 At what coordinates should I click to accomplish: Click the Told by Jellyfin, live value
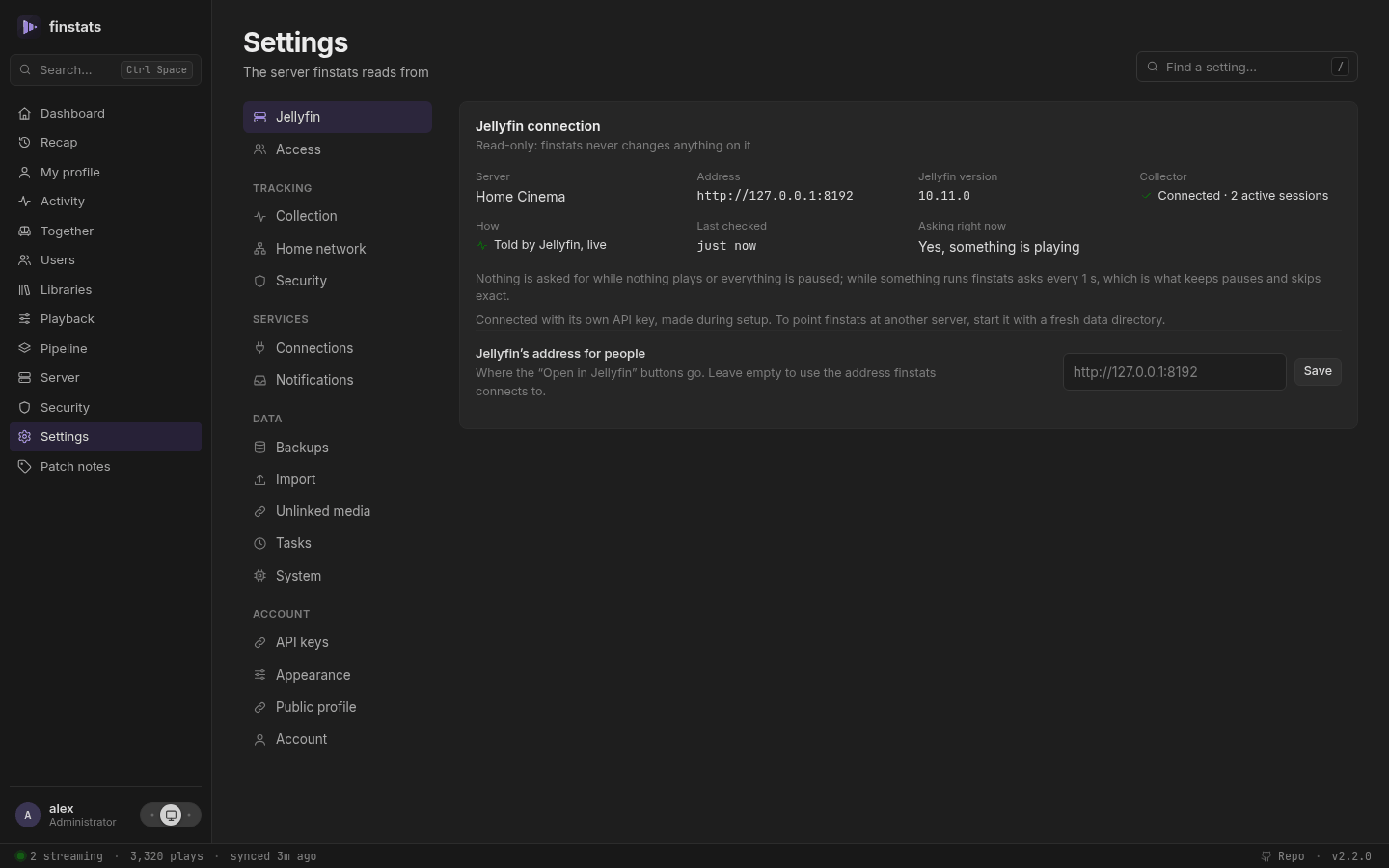[x=541, y=245]
